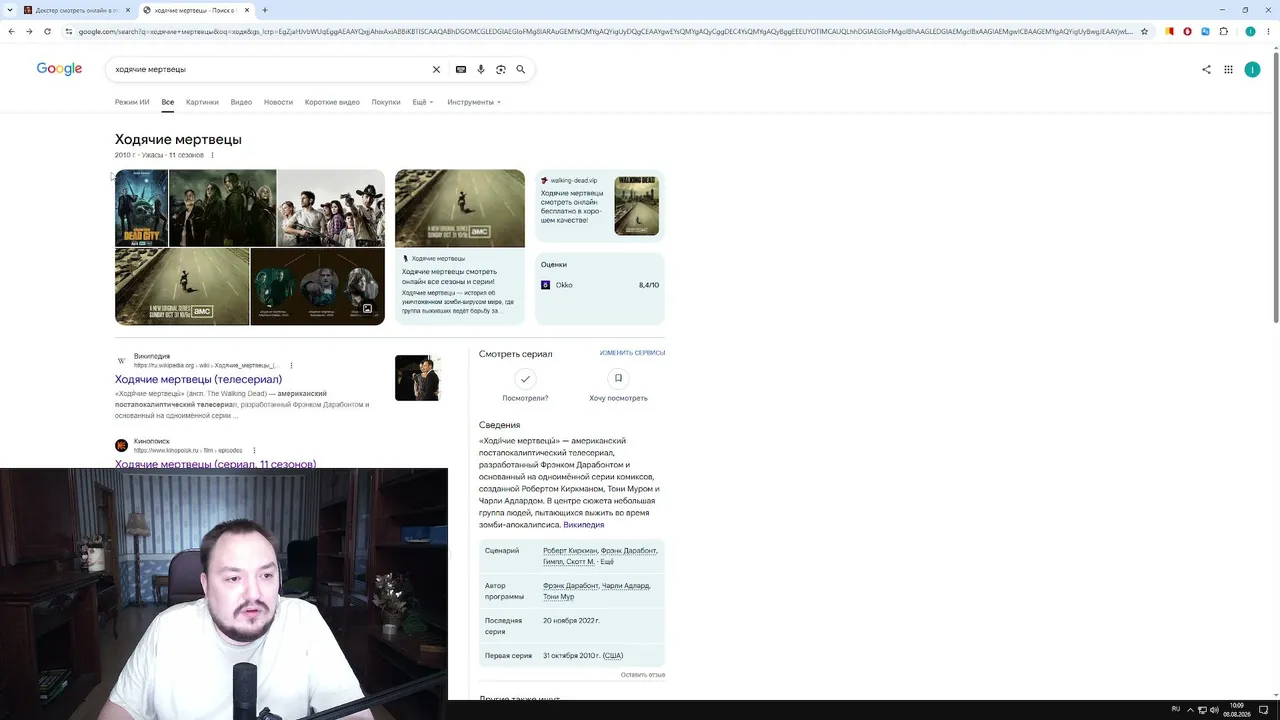Image resolution: width=1280 pixels, height=720 pixels.
Task: Expand the 'Ещё' search filter dropdown
Action: tap(423, 102)
